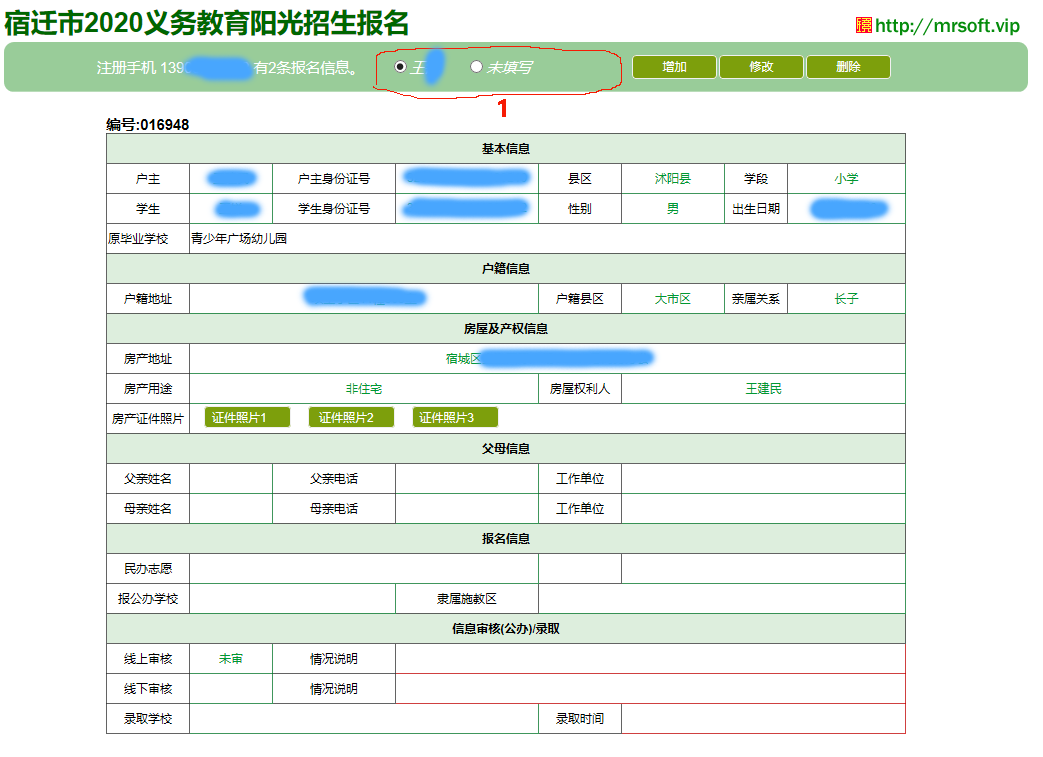1043x757 pixels.
Task: Open the http://mrsoft.vip link
Action: click(x=947, y=26)
